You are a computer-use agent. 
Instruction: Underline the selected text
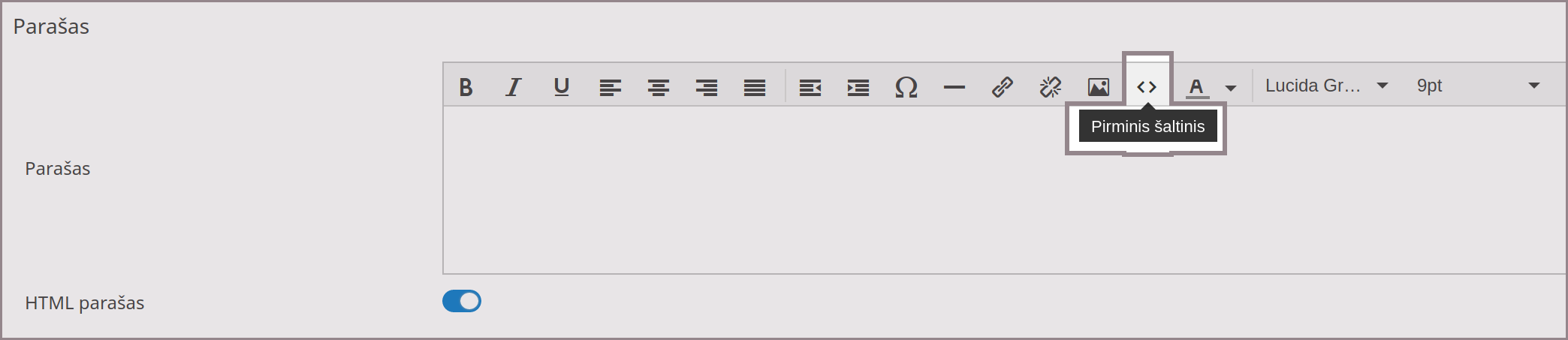pos(562,87)
